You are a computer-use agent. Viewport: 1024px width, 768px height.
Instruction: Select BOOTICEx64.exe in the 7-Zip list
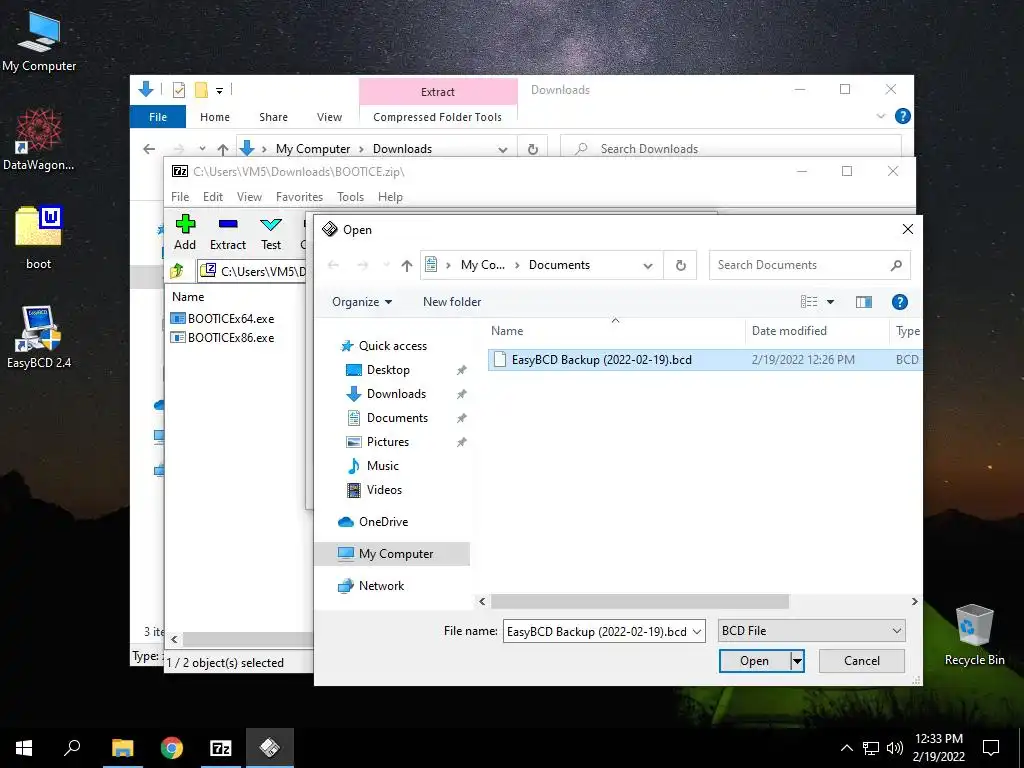(x=222, y=319)
